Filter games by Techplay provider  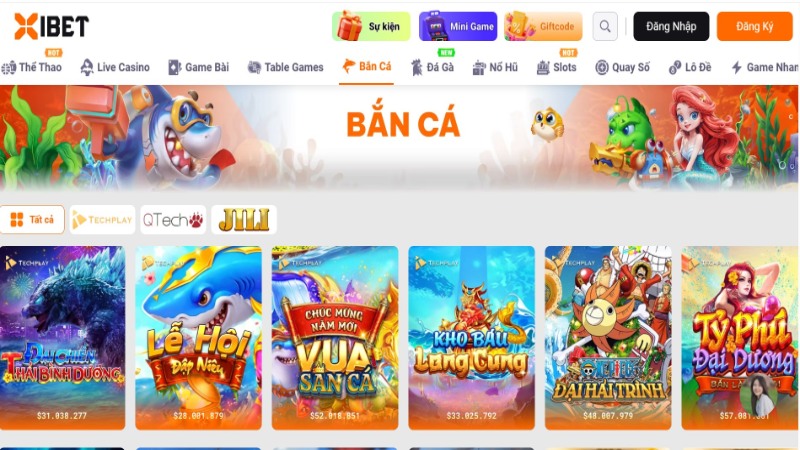click(x=102, y=219)
